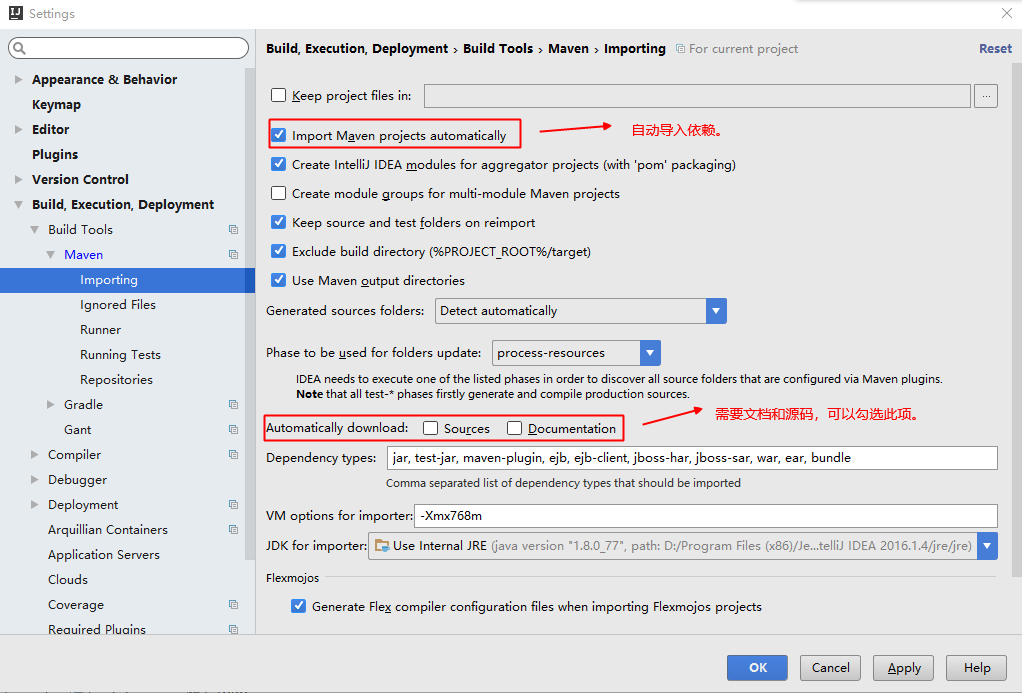Click the Keep project files path field
The height and width of the screenshot is (693, 1022).
pyautogui.click(x=697, y=96)
